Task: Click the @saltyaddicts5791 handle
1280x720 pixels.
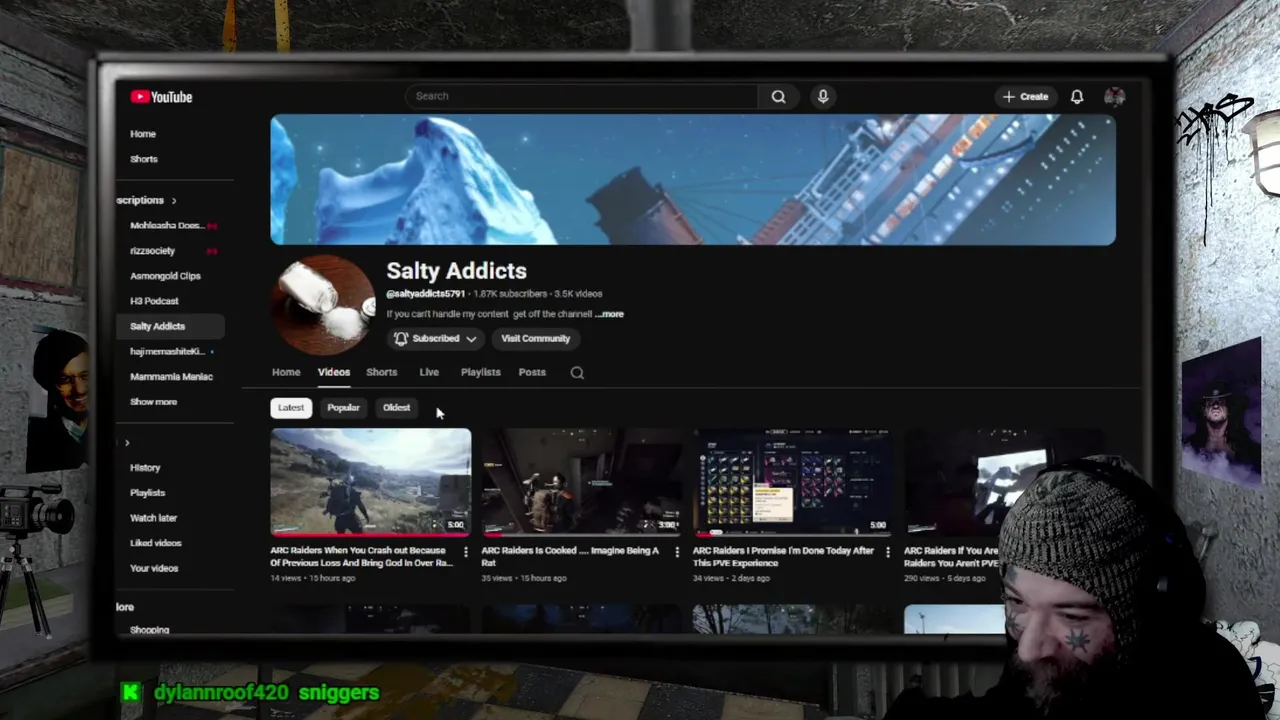Action: 426,294
